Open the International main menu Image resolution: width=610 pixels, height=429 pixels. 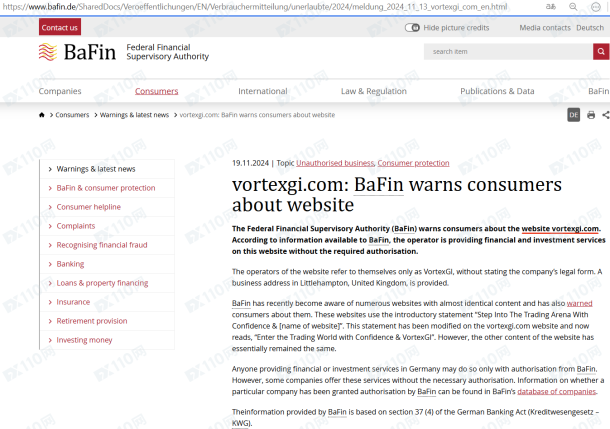click(x=263, y=91)
